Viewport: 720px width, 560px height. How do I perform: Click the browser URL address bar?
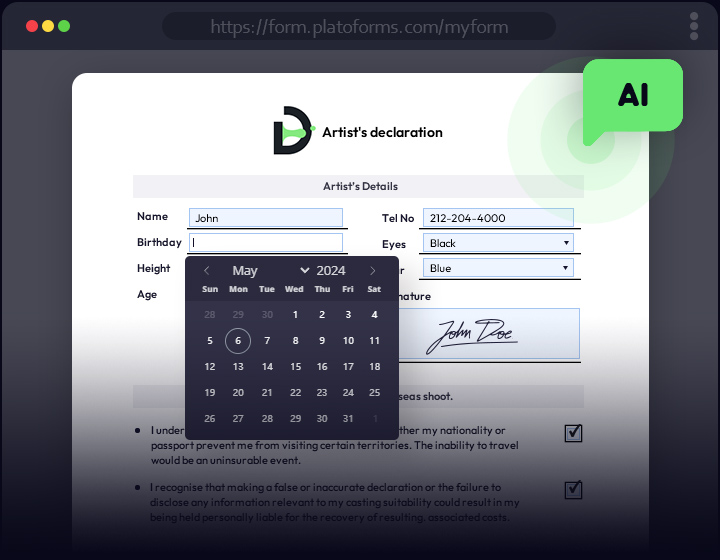[x=358, y=26]
